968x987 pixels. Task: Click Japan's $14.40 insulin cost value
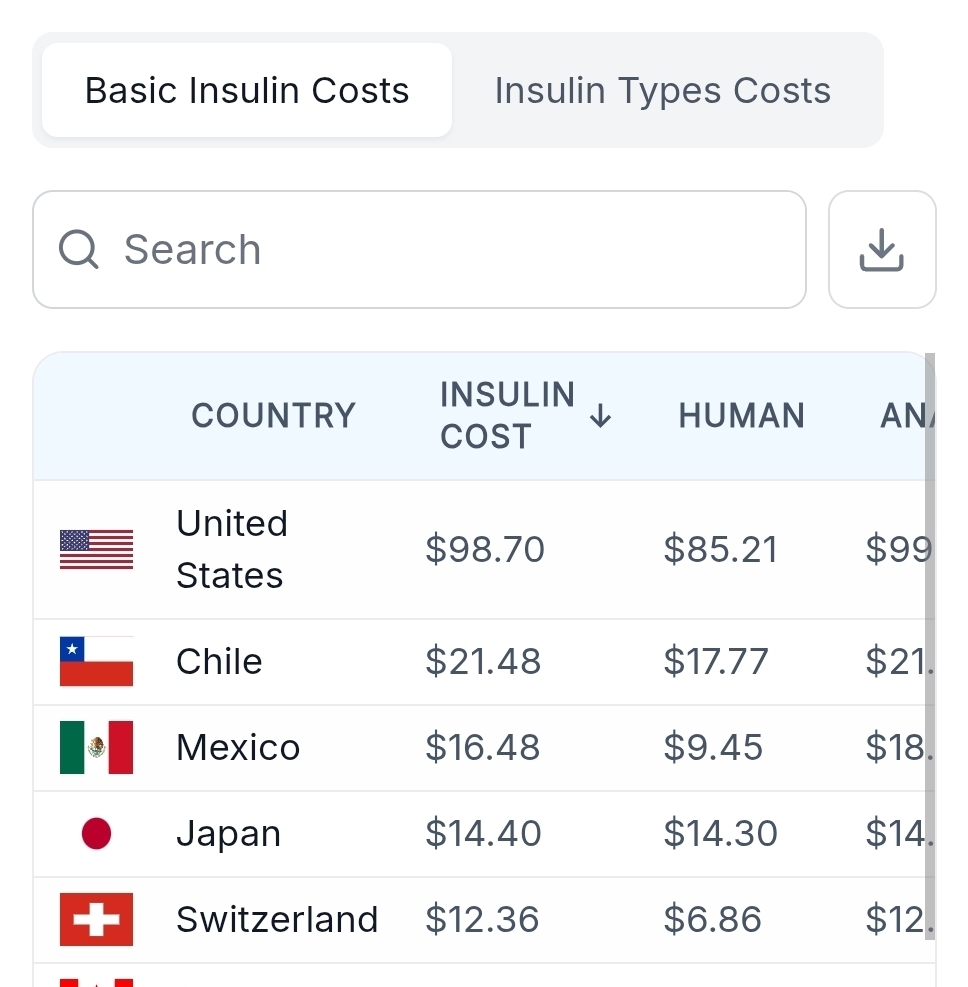483,834
